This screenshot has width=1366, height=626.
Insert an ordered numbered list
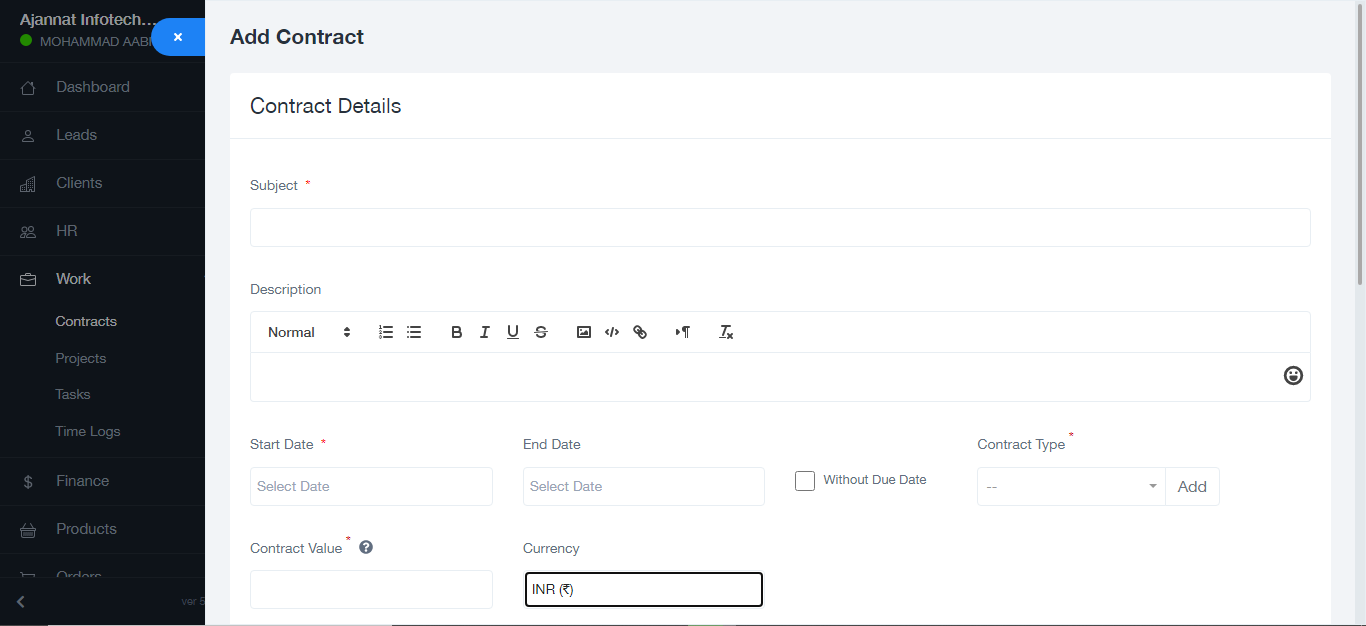point(386,332)
